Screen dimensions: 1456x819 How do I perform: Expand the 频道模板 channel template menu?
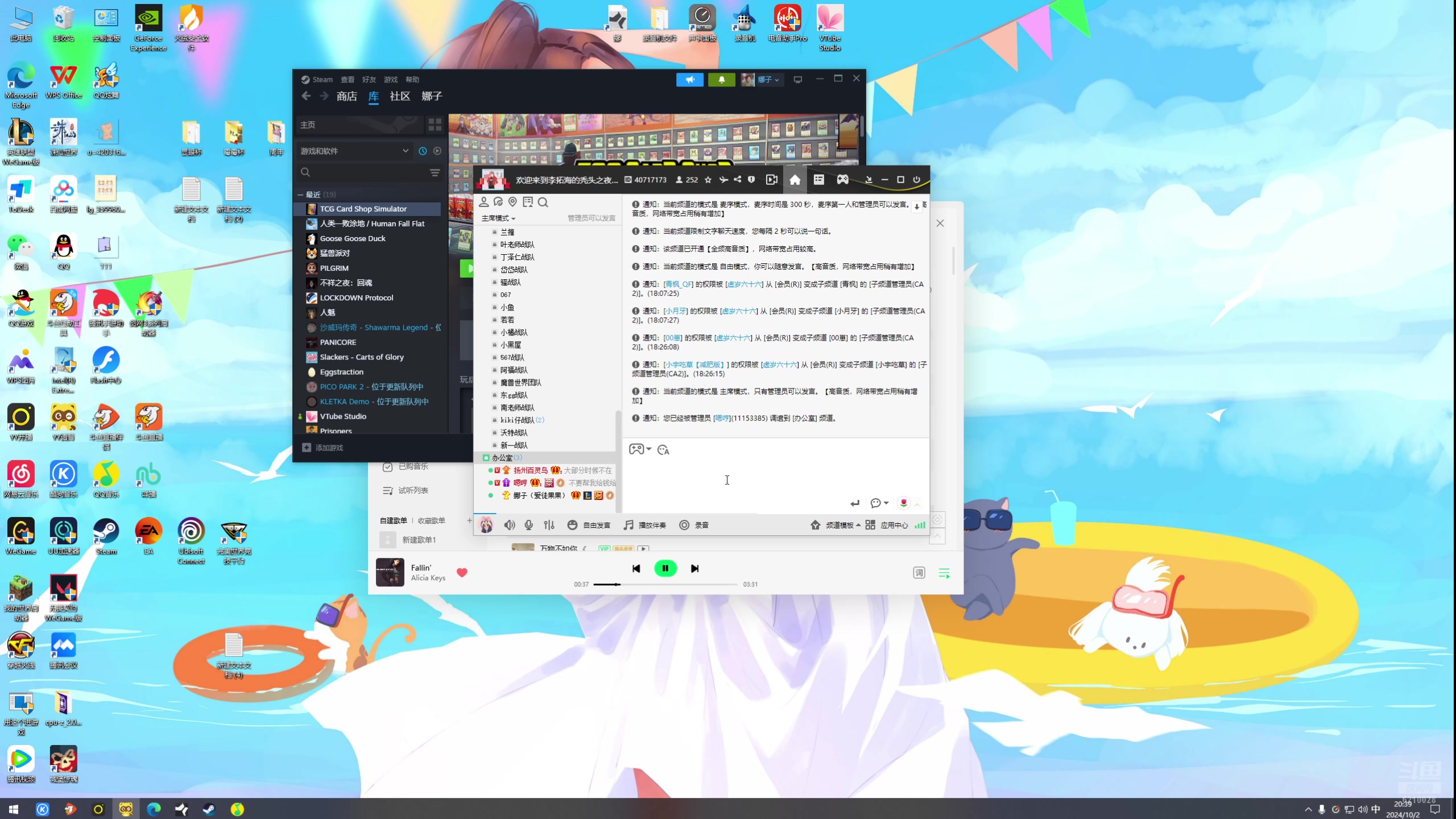(x=840, y=525)
